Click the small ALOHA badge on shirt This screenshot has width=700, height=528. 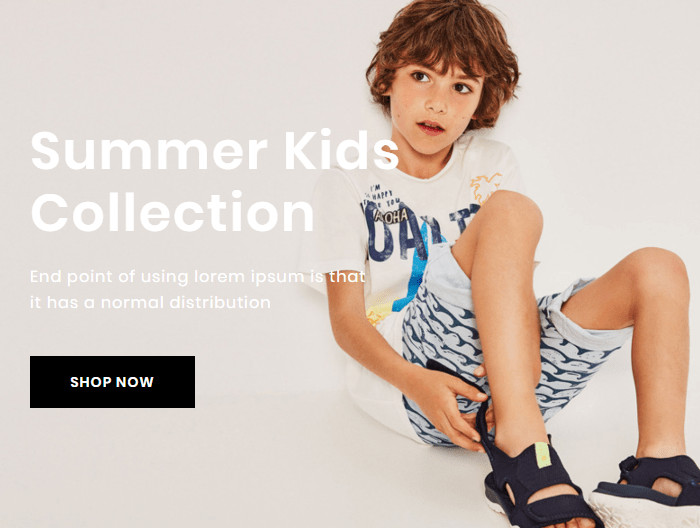pos(392,216)
